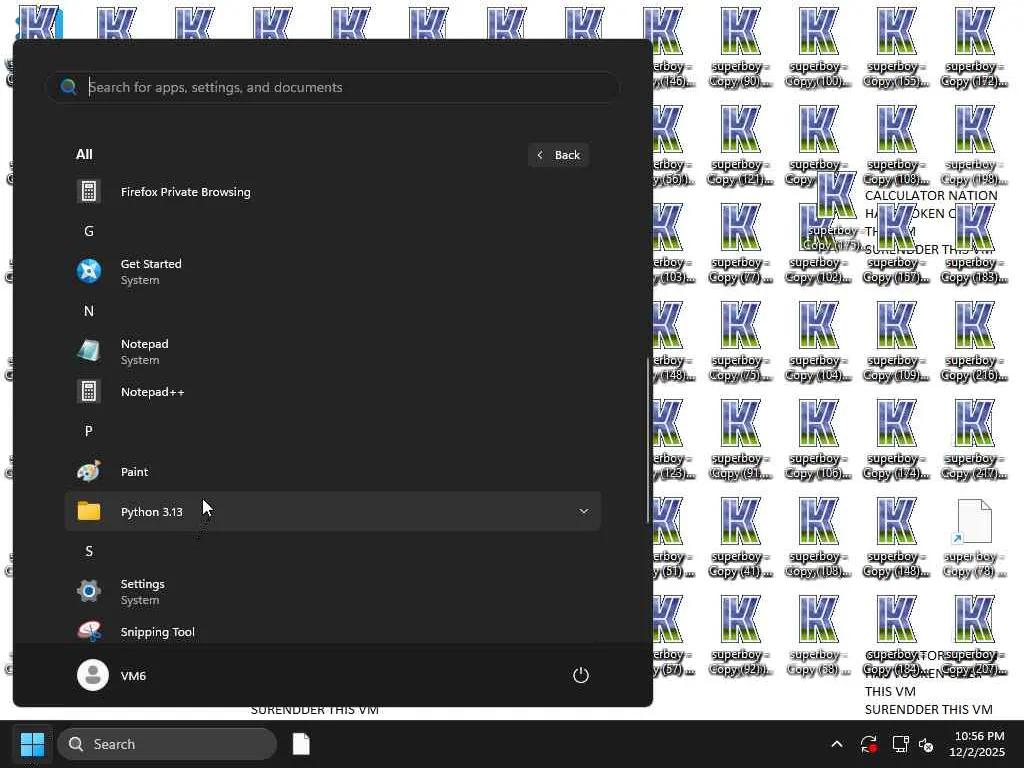Select superboy - Copy (90) desktop icon
1024x768 pixels.
point(741,47)
